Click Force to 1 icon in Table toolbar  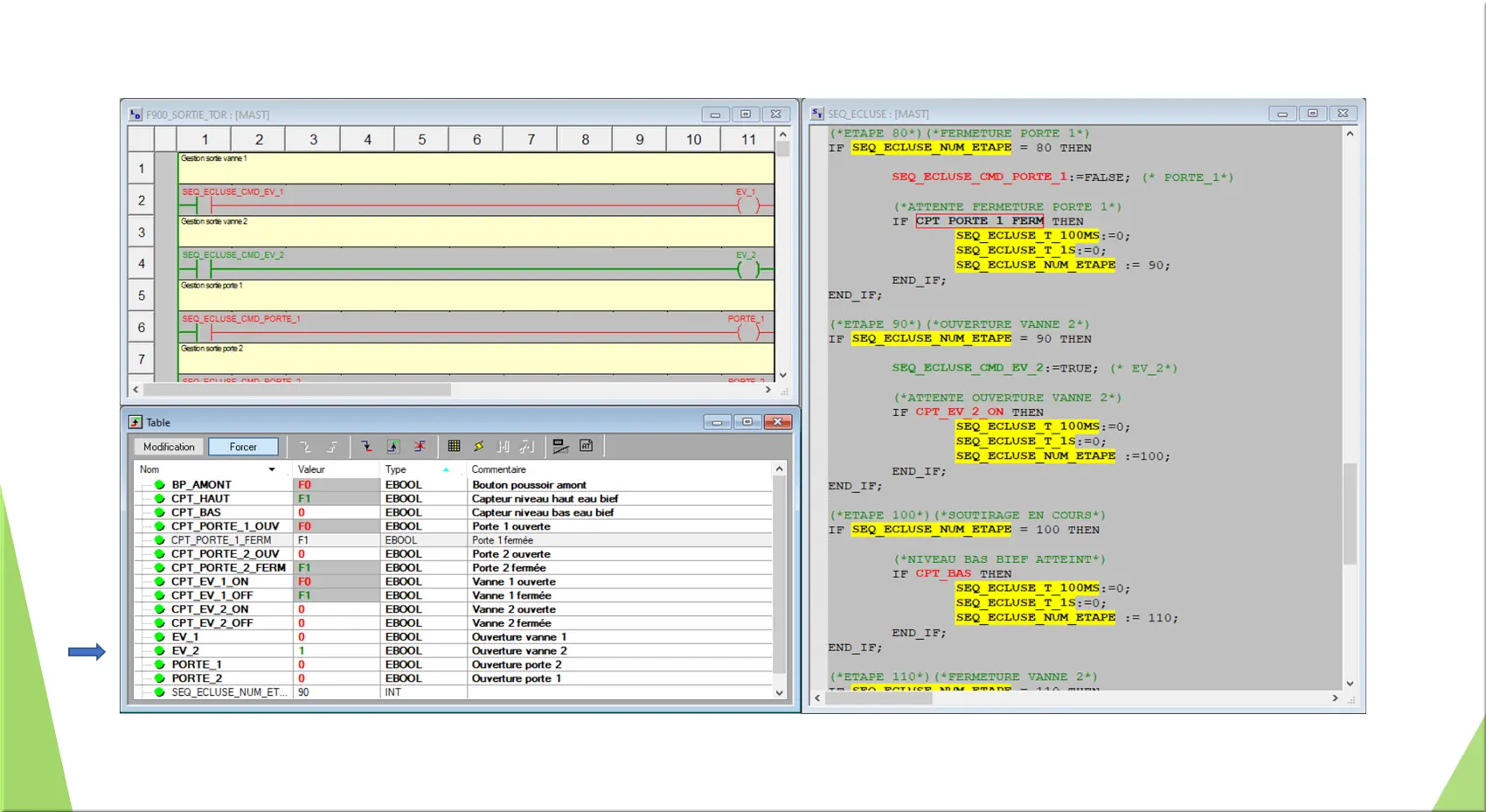coord(393,447)
